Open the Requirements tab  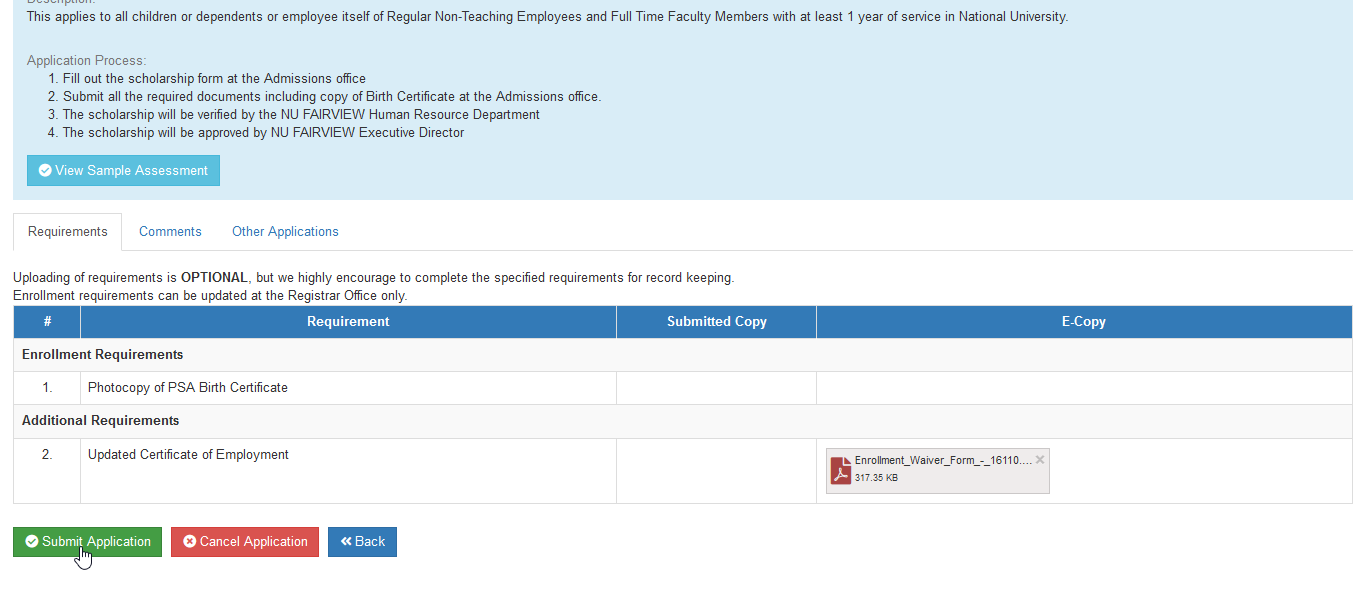pos(68,232)
